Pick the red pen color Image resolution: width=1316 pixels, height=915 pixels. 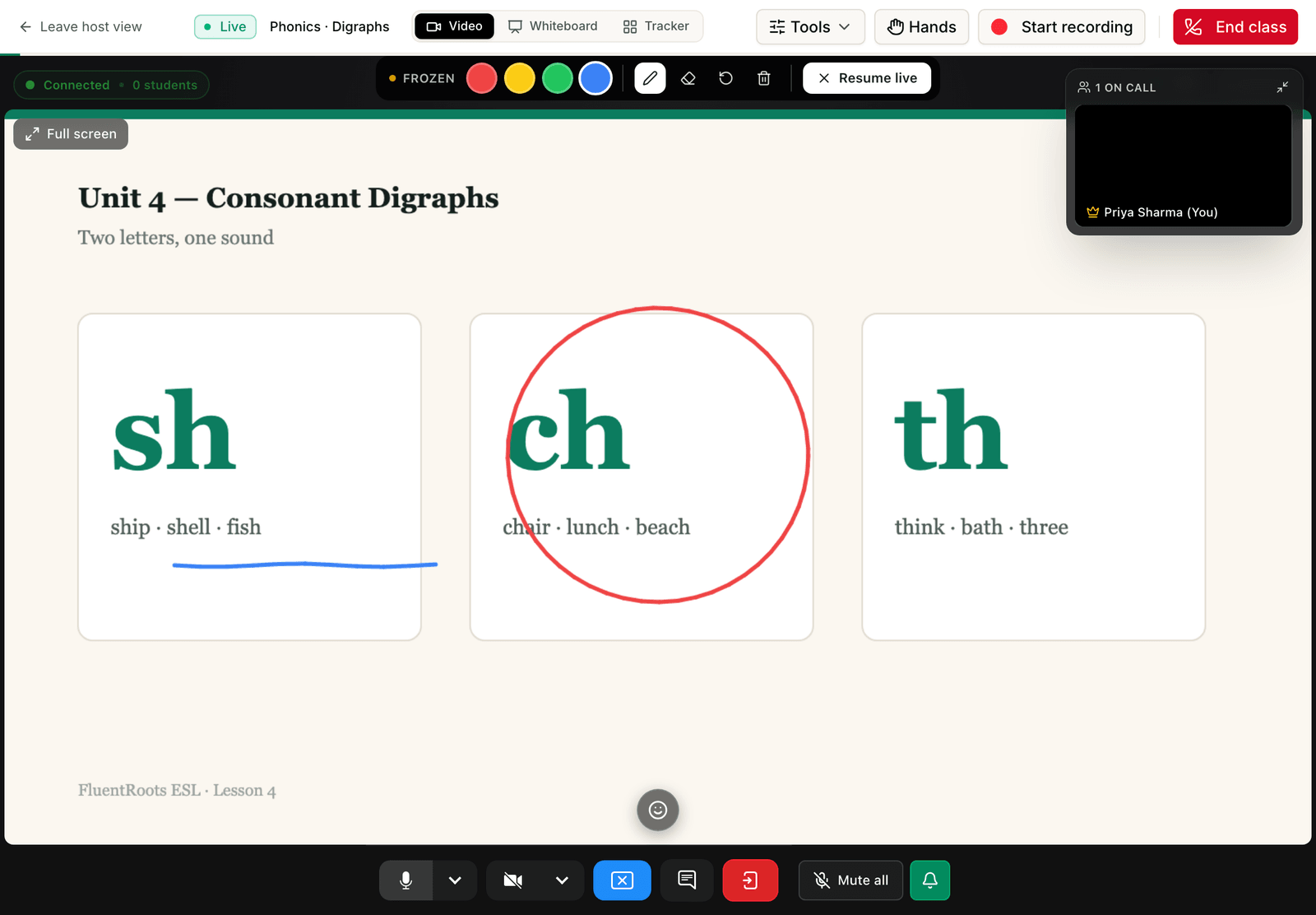click(482, 78)
